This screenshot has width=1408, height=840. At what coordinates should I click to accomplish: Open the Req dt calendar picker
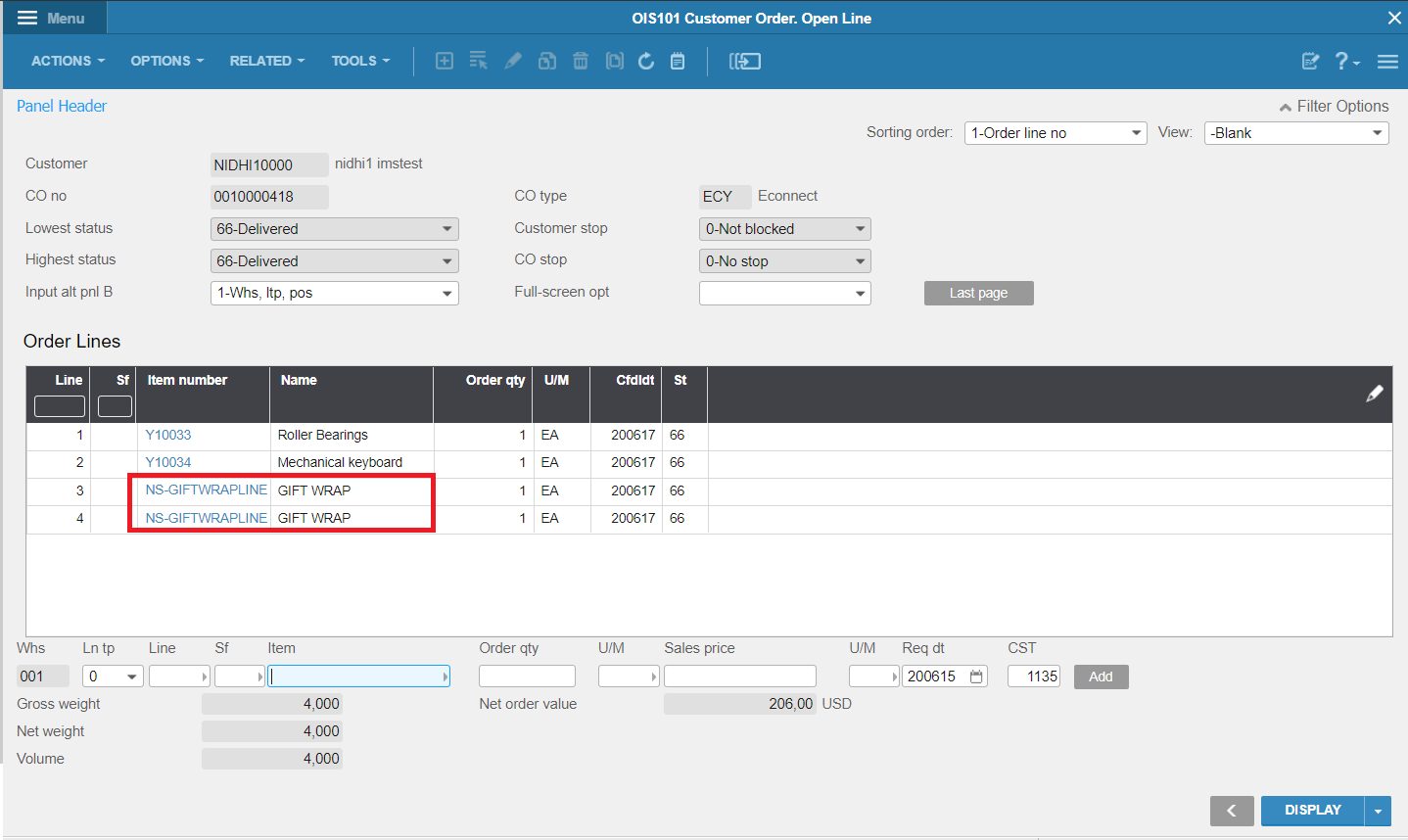[976, 677]
